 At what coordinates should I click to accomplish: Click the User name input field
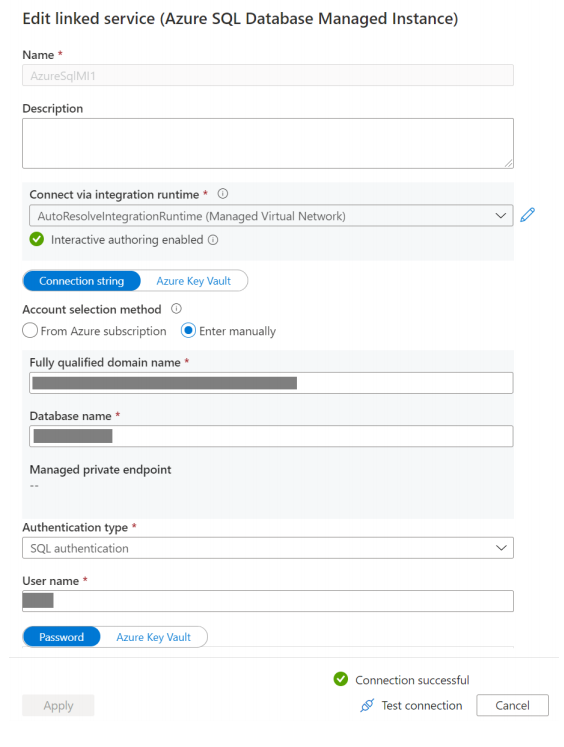pyautogui.click(x=268, y=601)
